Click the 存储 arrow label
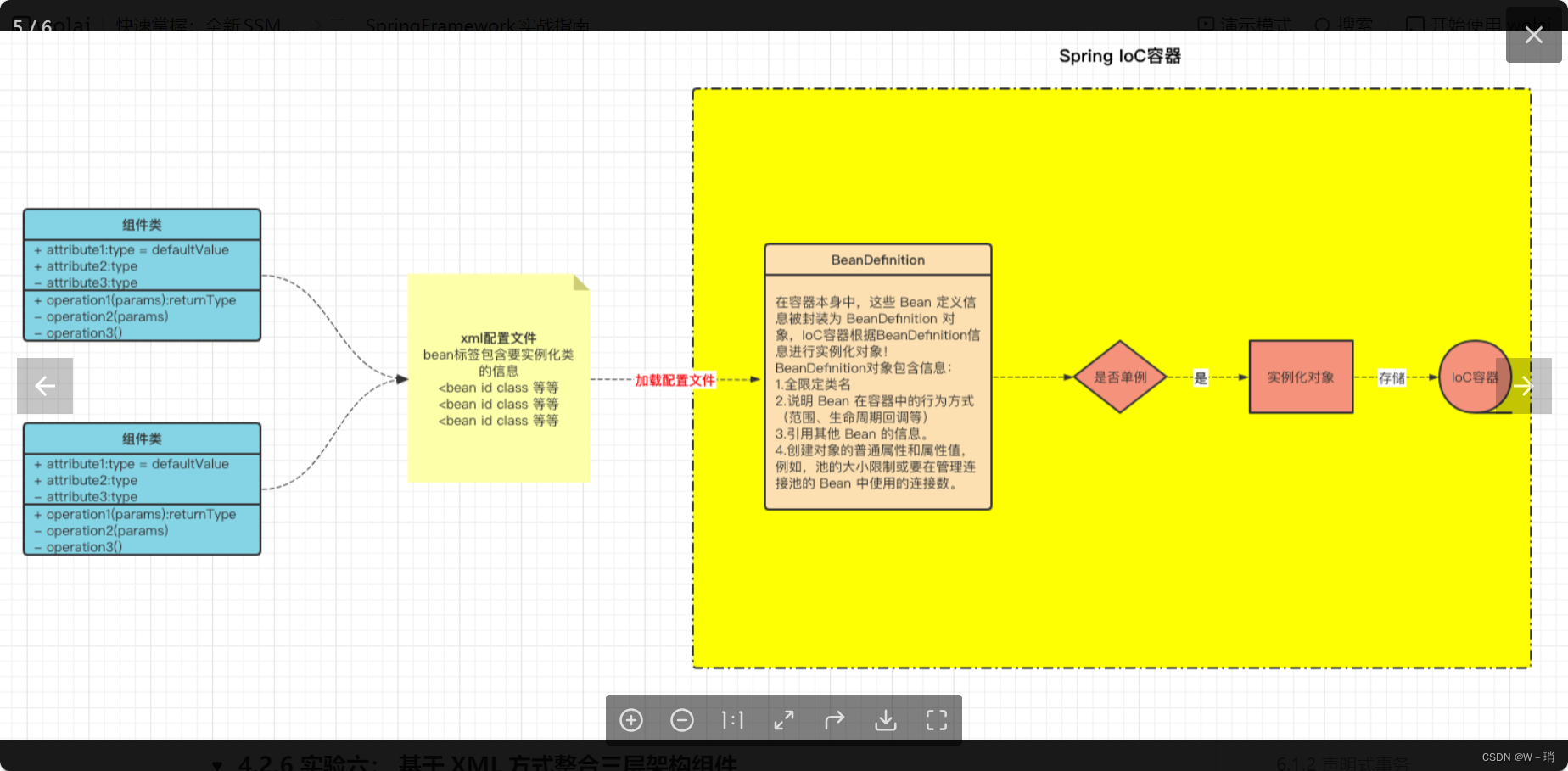 pyautogui.click(x=1392, y=377)
